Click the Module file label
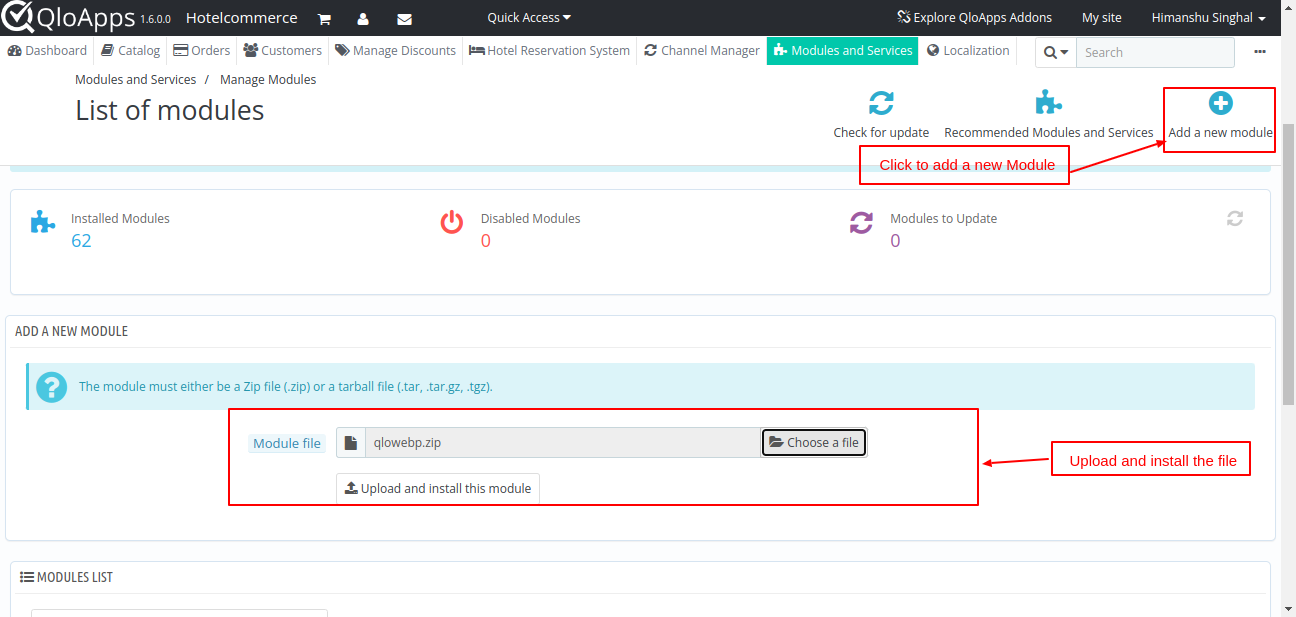Viewport: 1296px width, 617px height. pyautogui.click(x=287, y=443)
